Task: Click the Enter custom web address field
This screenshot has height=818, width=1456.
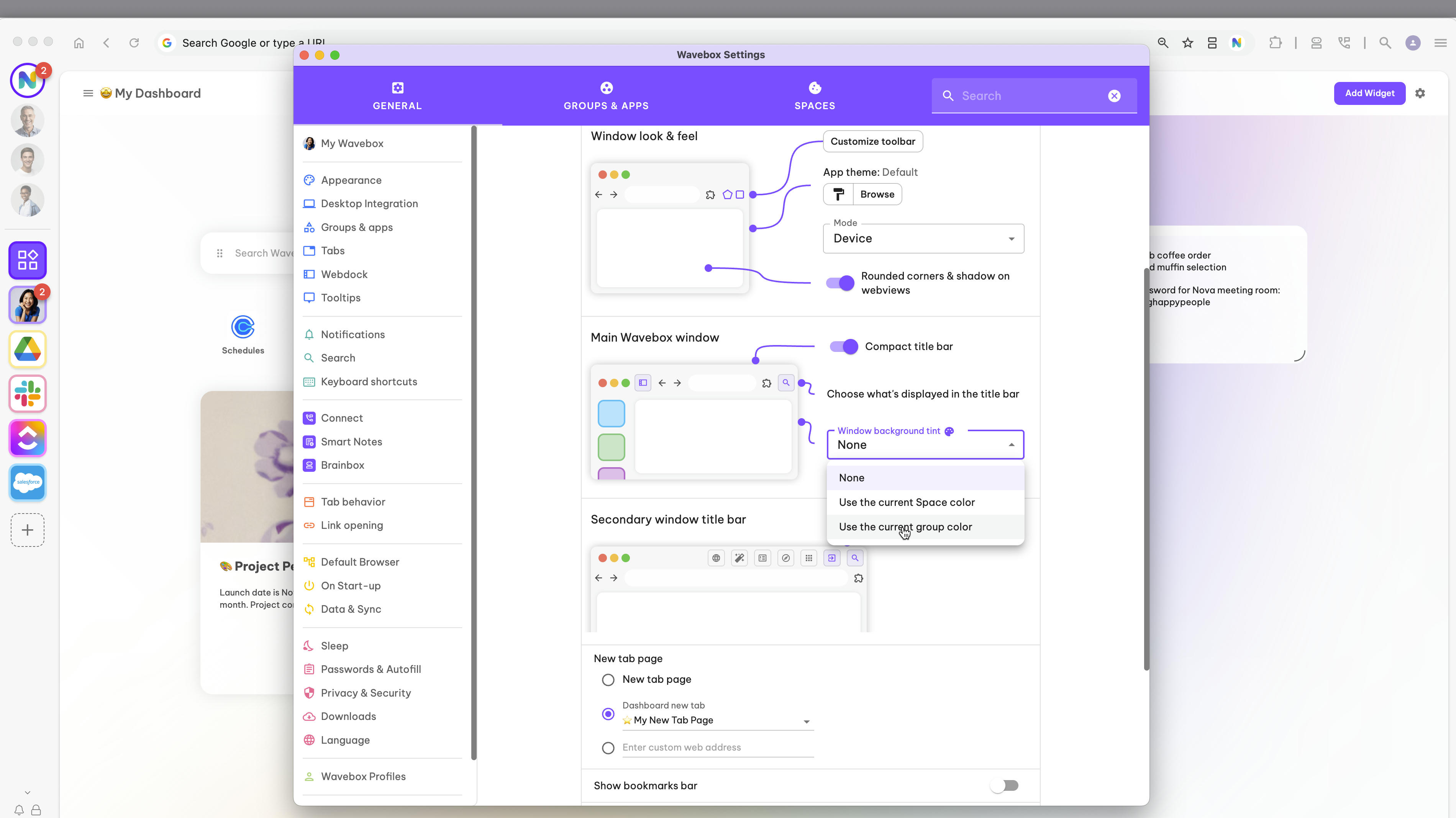Action: [717, 748]
